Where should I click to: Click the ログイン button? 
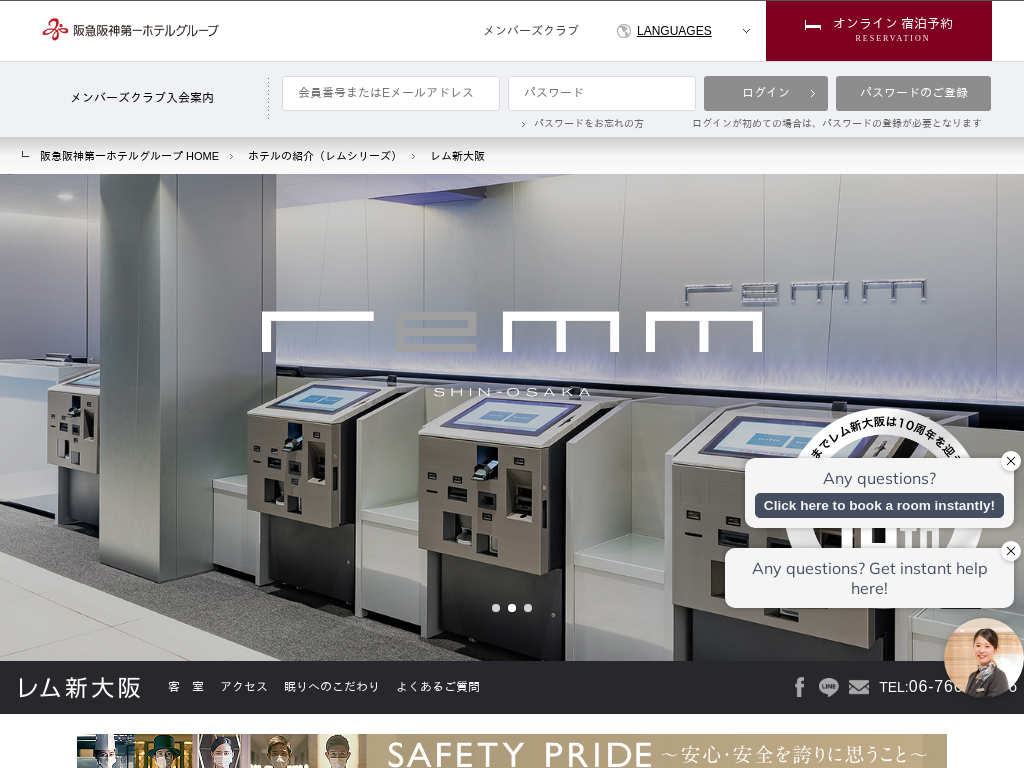(765, 93)
